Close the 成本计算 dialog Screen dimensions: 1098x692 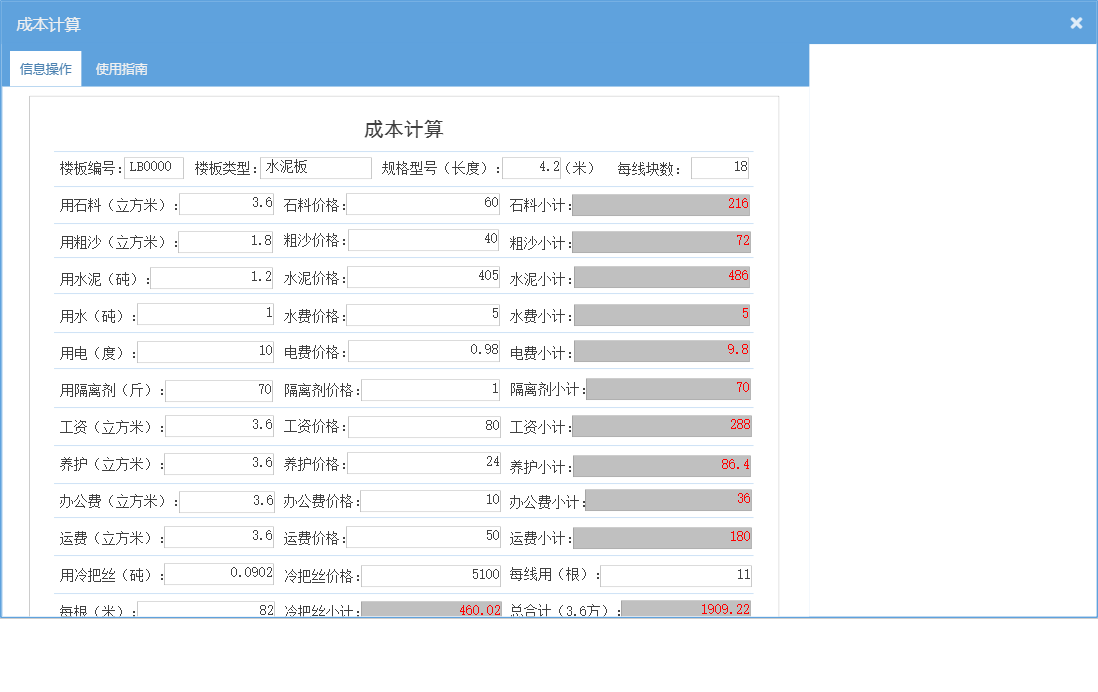tap(1076, 22)
